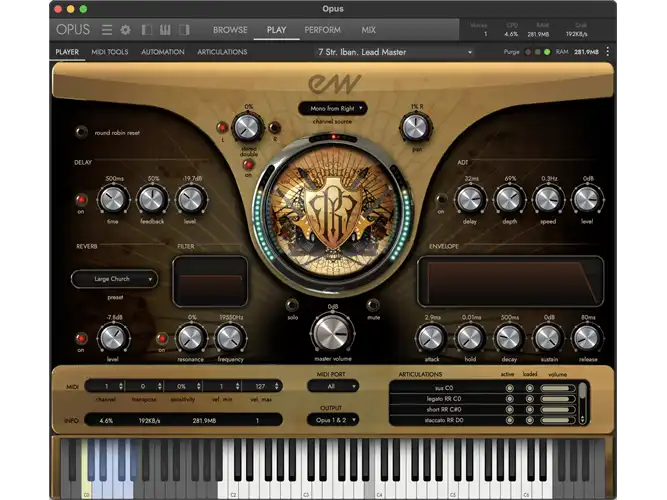Switch to the Mix tab
667x500 pixels.
click(x=368, y=30)
